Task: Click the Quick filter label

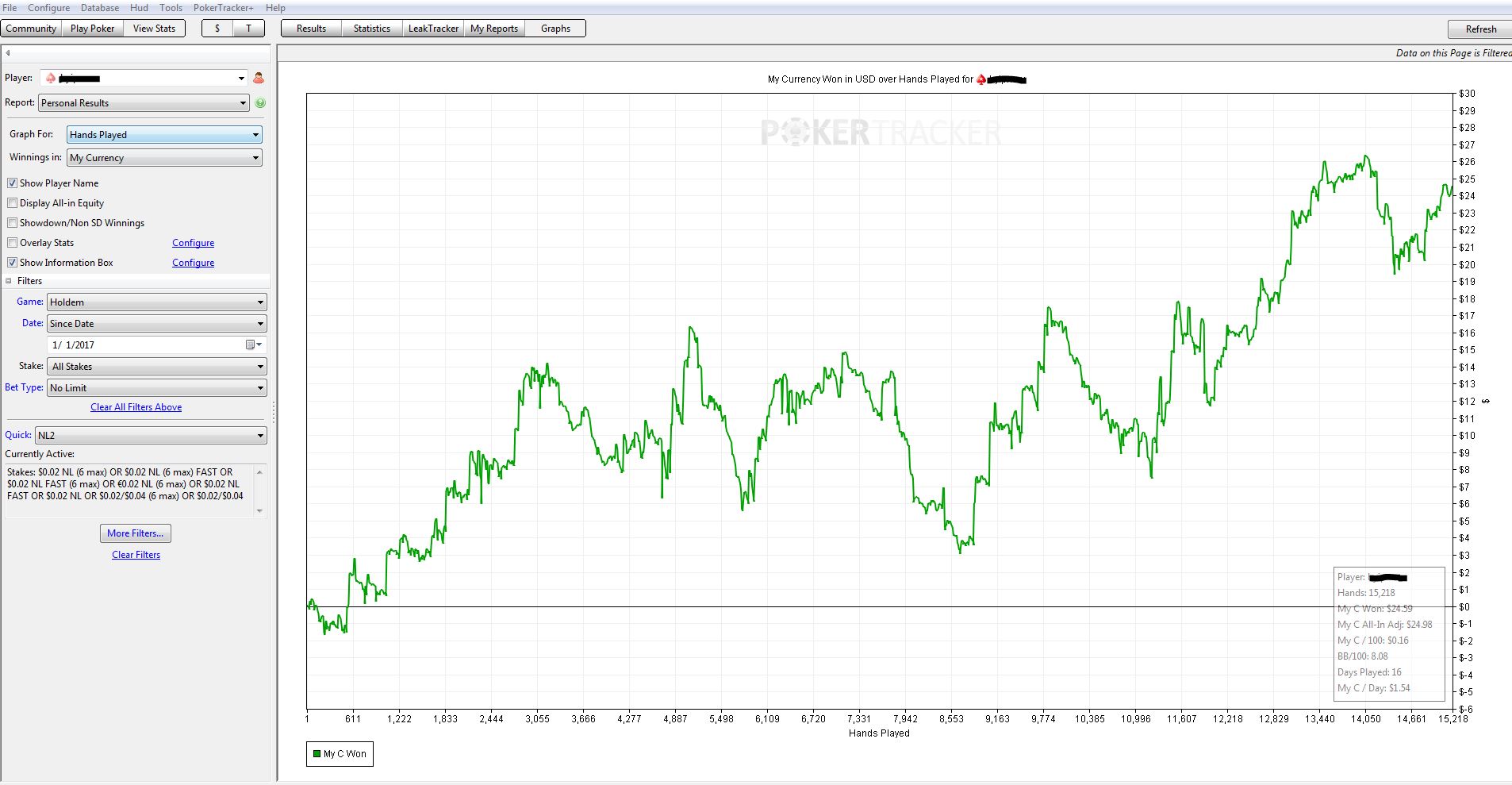Action: [18, 435]
